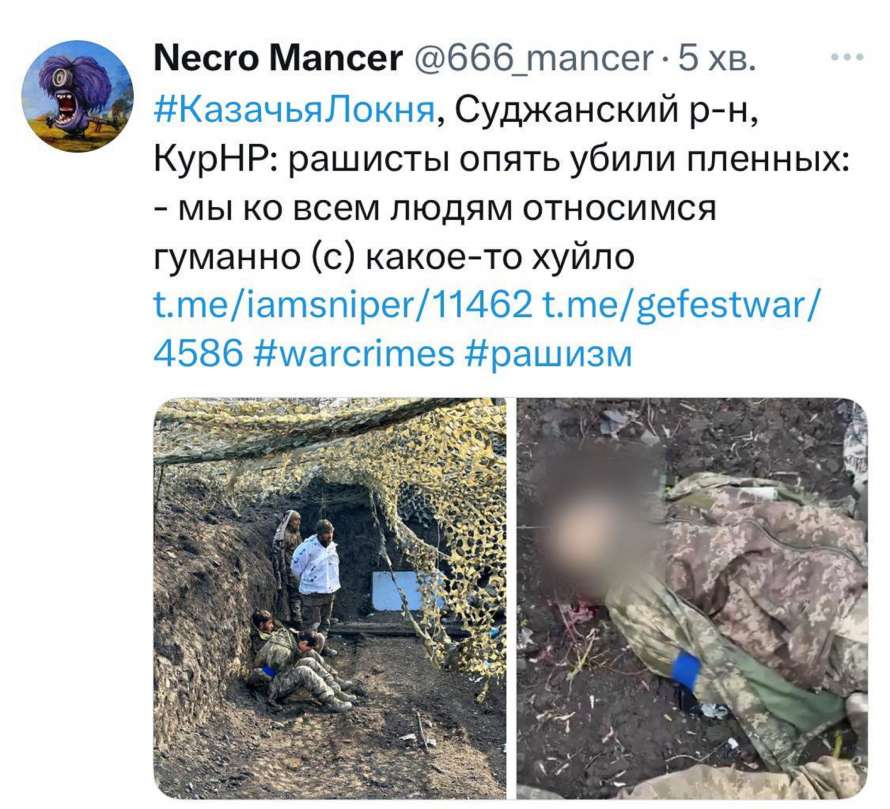Open the #КазачьяЛокня hashtag
Screen dimensions: 890x809
tap(295, 109)
